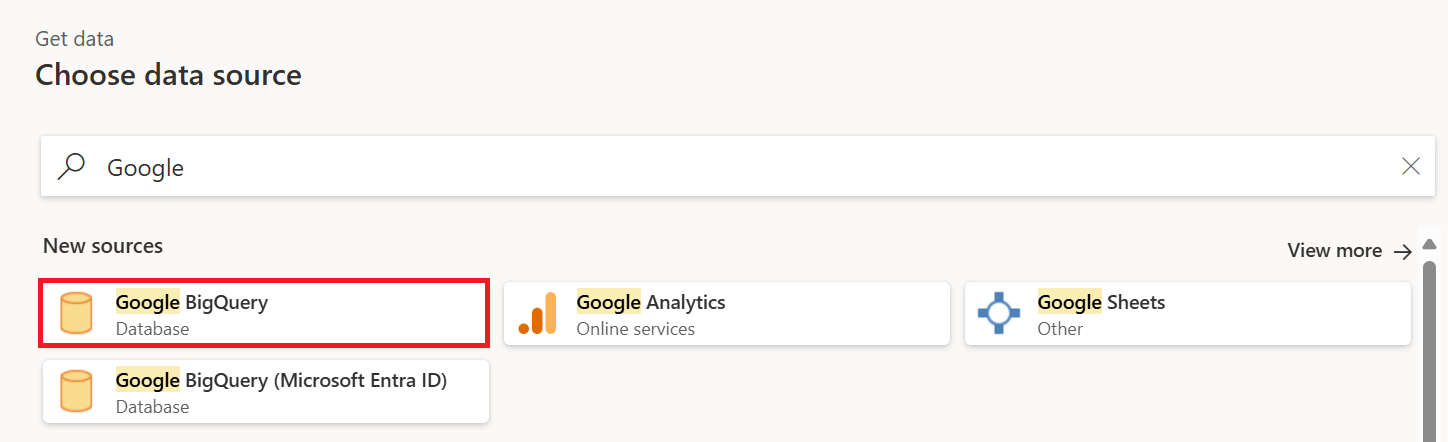Click the Database label under the first Google BigQuery
1448x442 pixels.
point(152,328)
